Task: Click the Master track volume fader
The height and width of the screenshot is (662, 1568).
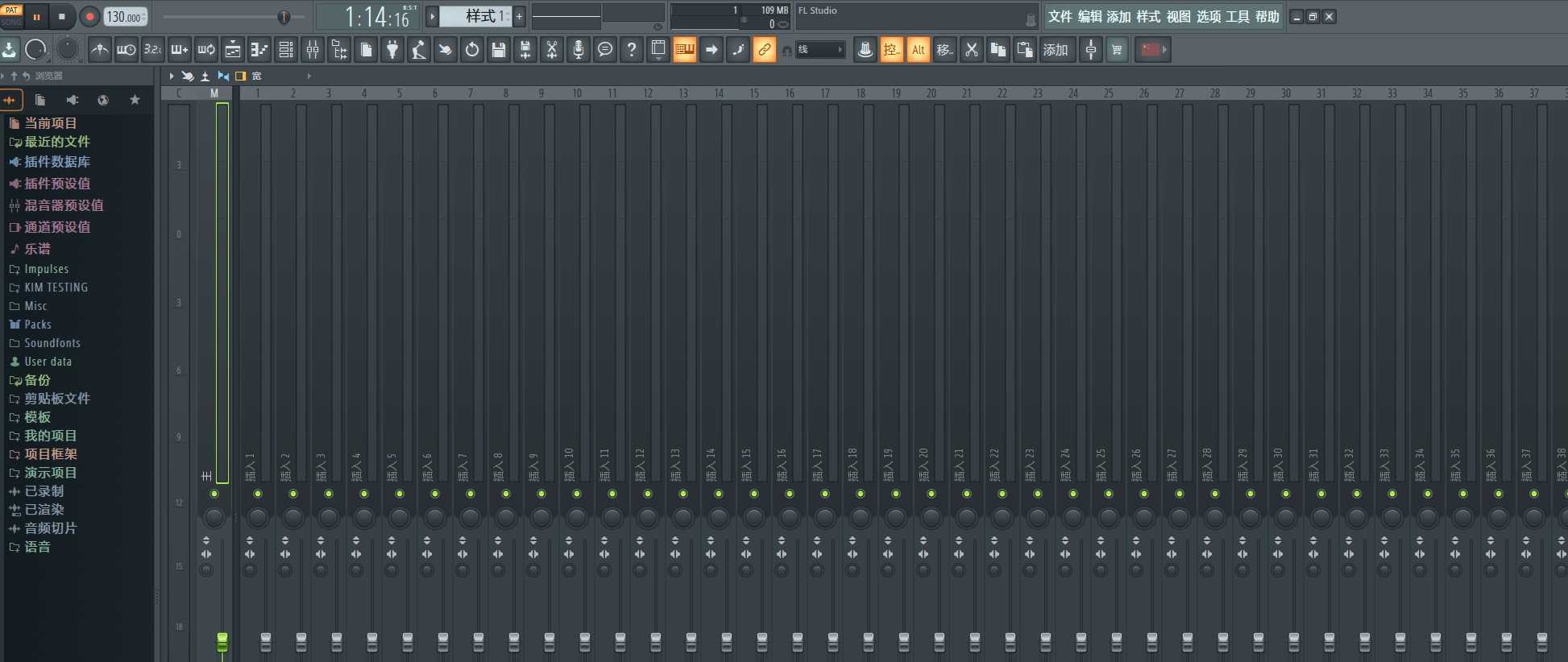Action: tap(222, 642)
